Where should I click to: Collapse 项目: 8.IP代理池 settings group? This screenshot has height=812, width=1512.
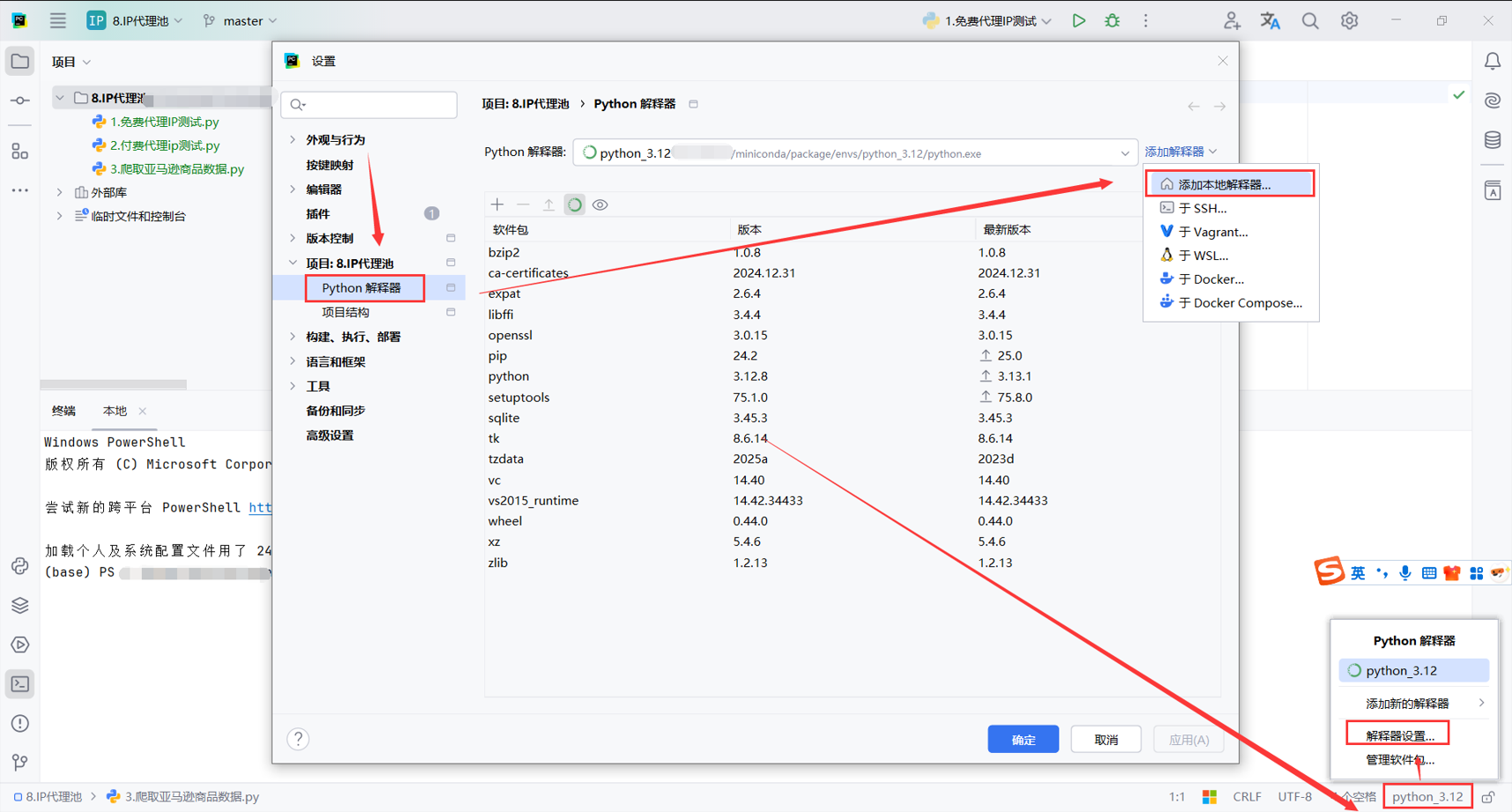[x=293, y=263]
